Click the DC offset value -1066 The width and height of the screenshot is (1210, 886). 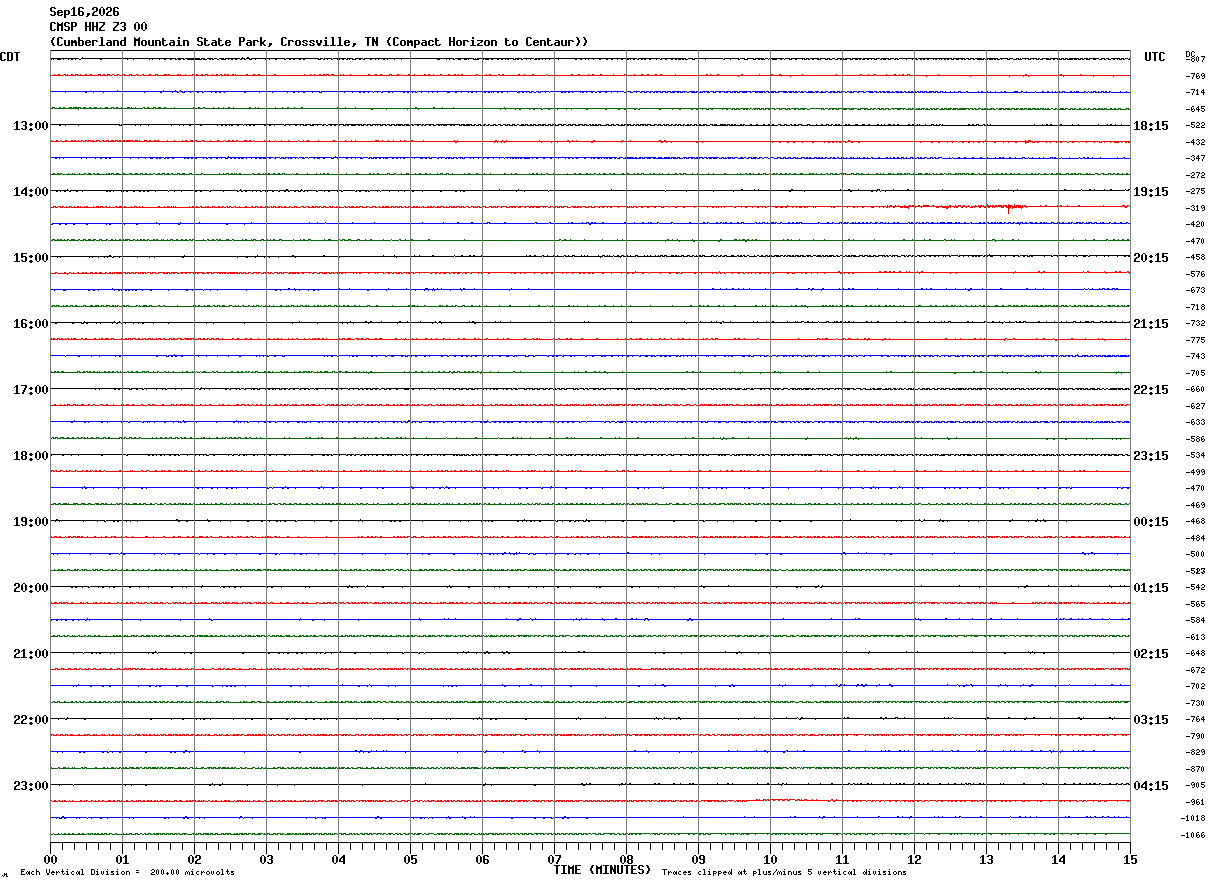(1195, 835)
